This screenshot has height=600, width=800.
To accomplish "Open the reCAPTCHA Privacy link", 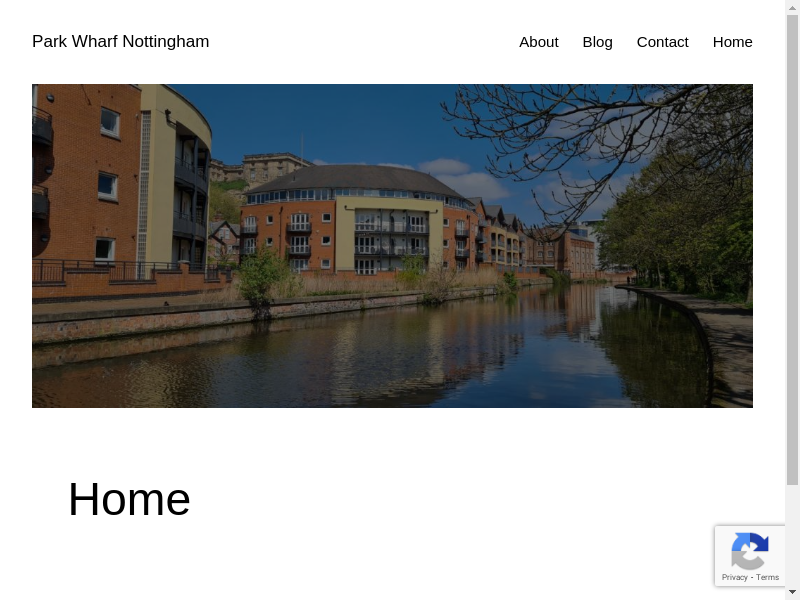I will pos(734,577).
